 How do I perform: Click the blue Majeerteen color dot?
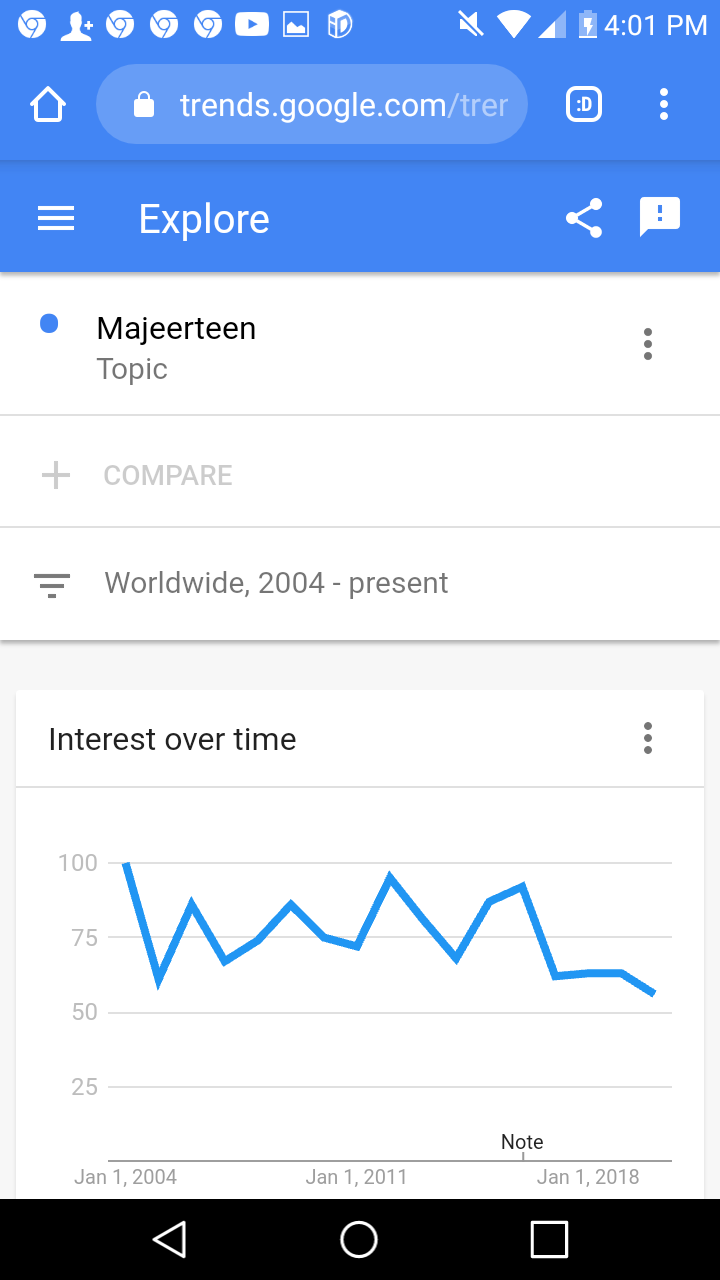48,323
